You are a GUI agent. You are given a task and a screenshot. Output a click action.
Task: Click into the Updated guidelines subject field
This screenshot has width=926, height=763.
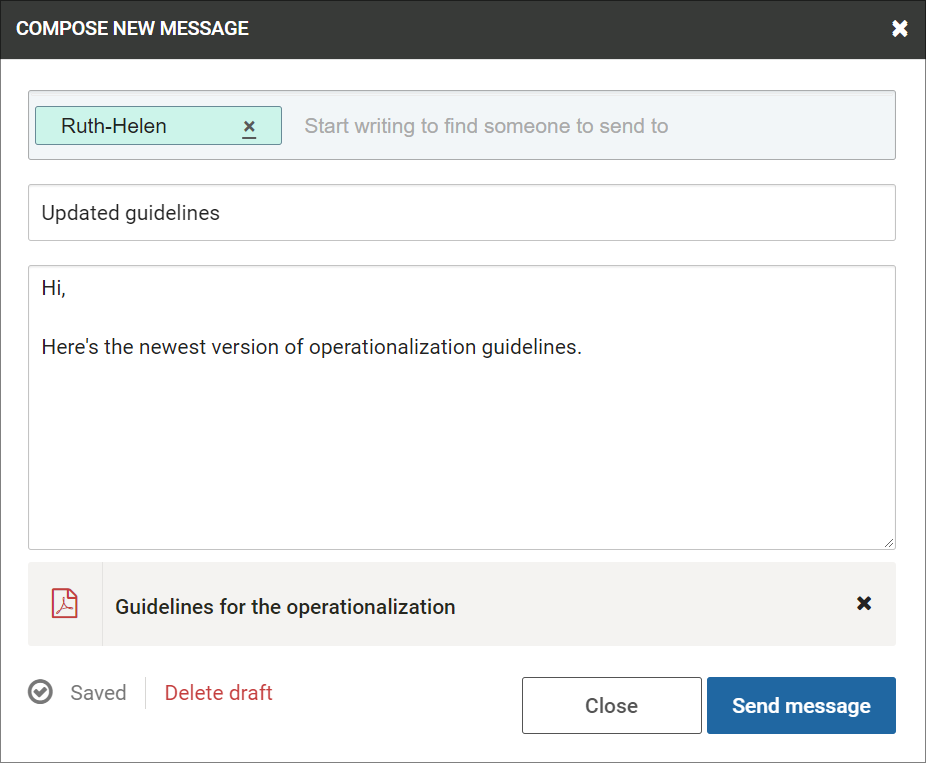point(462,213)
